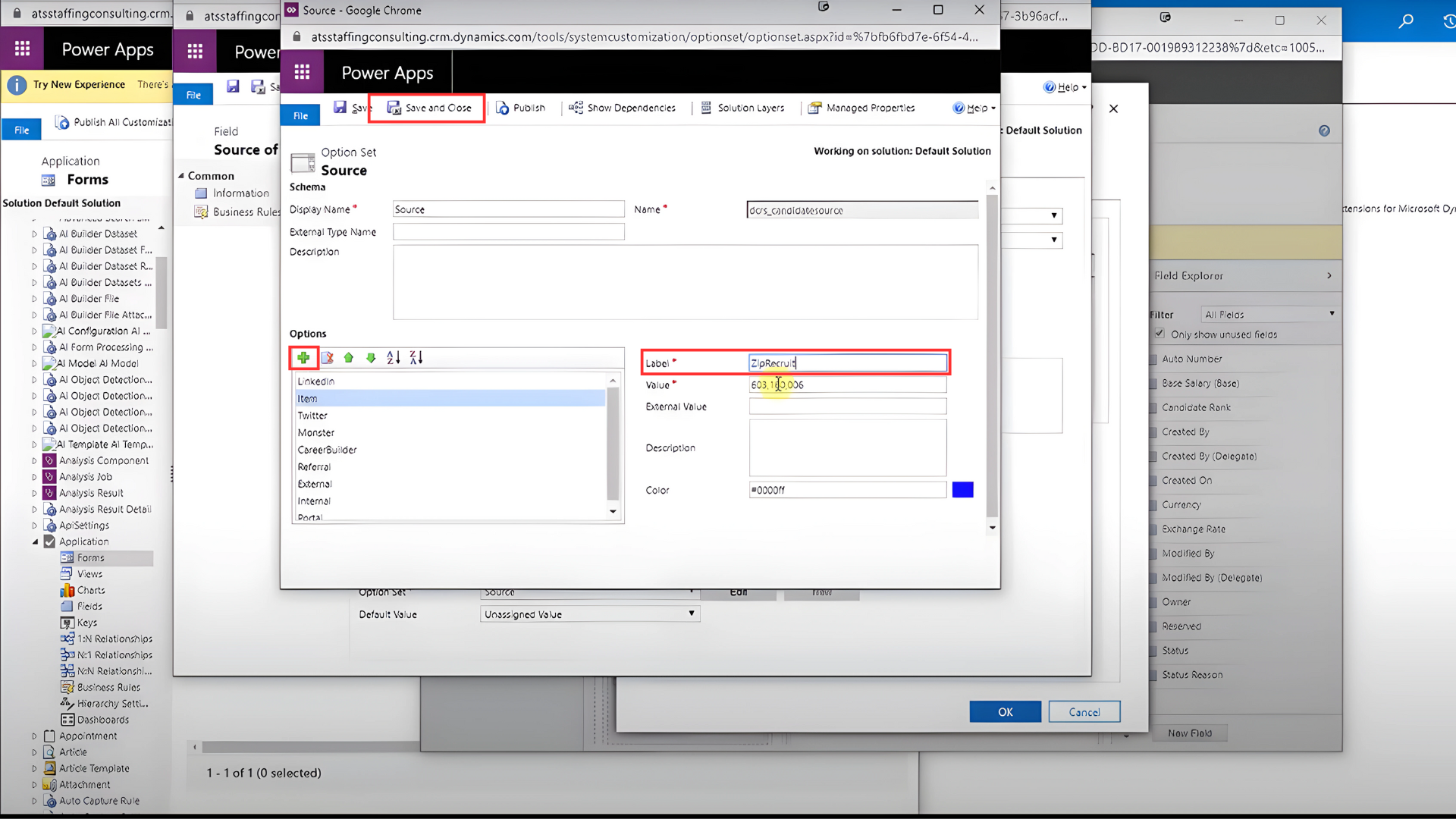
Task: Select 1:N Relationships tree item
Action: 115,639
